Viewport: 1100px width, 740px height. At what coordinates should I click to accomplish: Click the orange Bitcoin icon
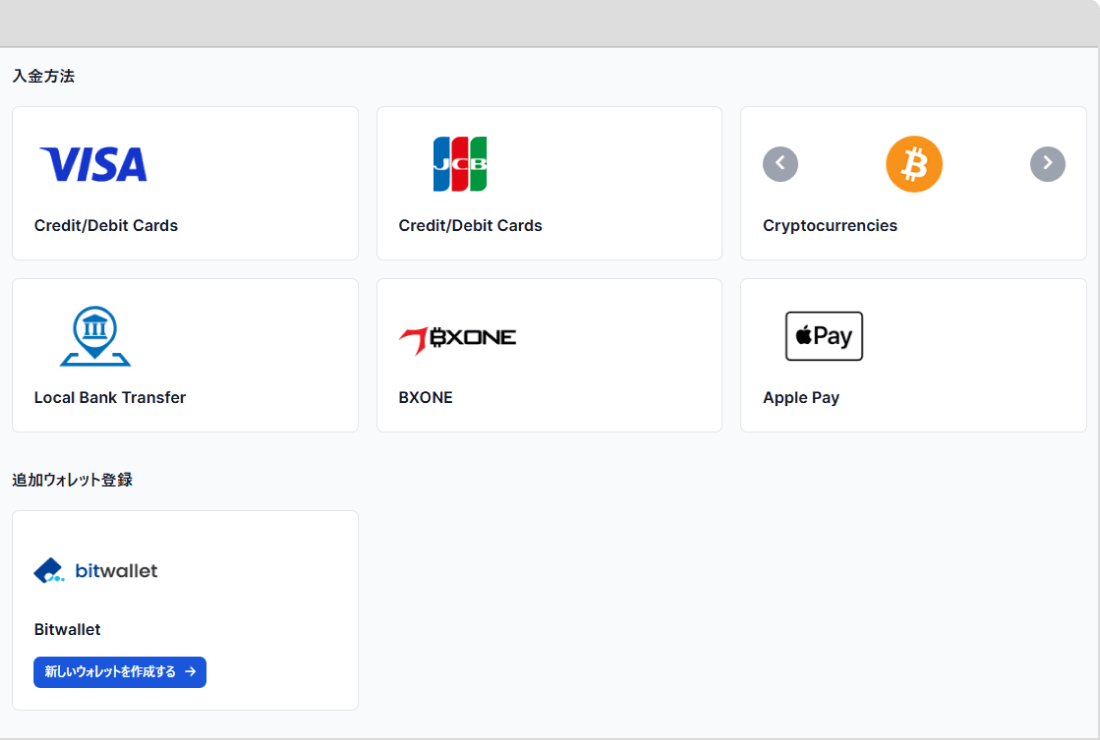pyautogui.click(x=913, y=164)
